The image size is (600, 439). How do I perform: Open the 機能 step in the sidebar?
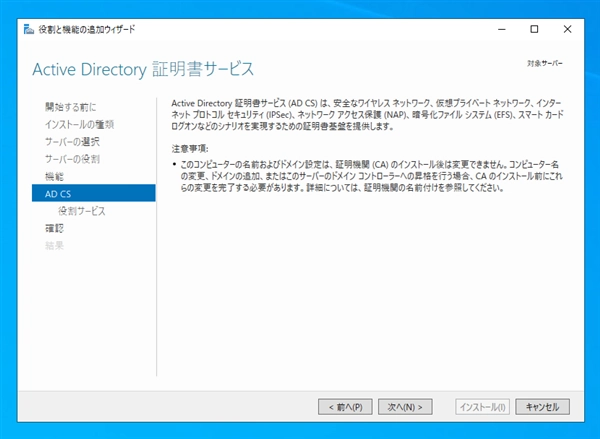click(x=54, y=176)
